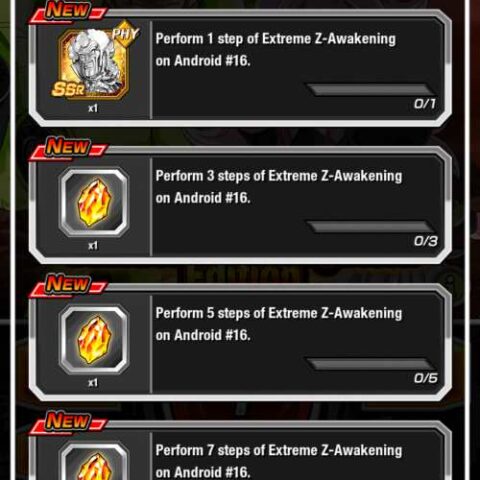
Task: Tap the NEW badge above the 7 steps mission
Action: 68,422
